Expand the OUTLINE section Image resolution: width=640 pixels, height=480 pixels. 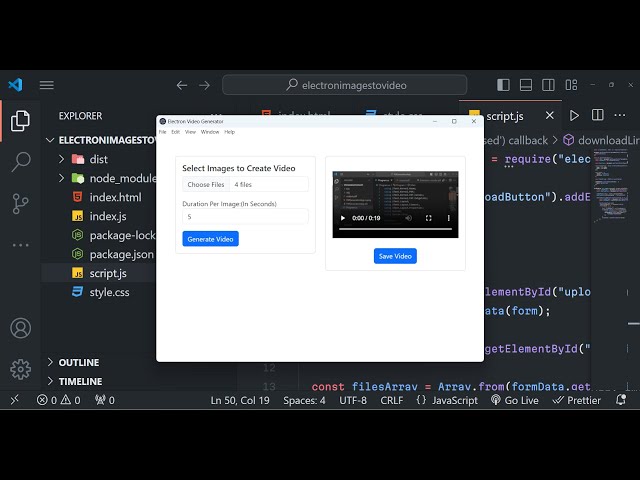(78, 362)
